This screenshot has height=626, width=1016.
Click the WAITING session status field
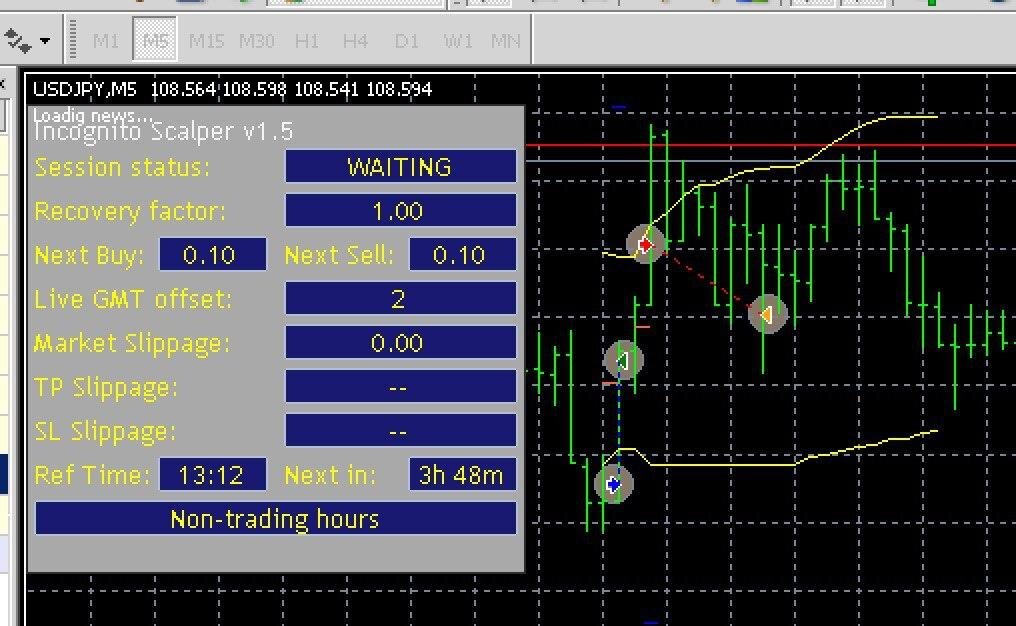(x=400, y=167)
